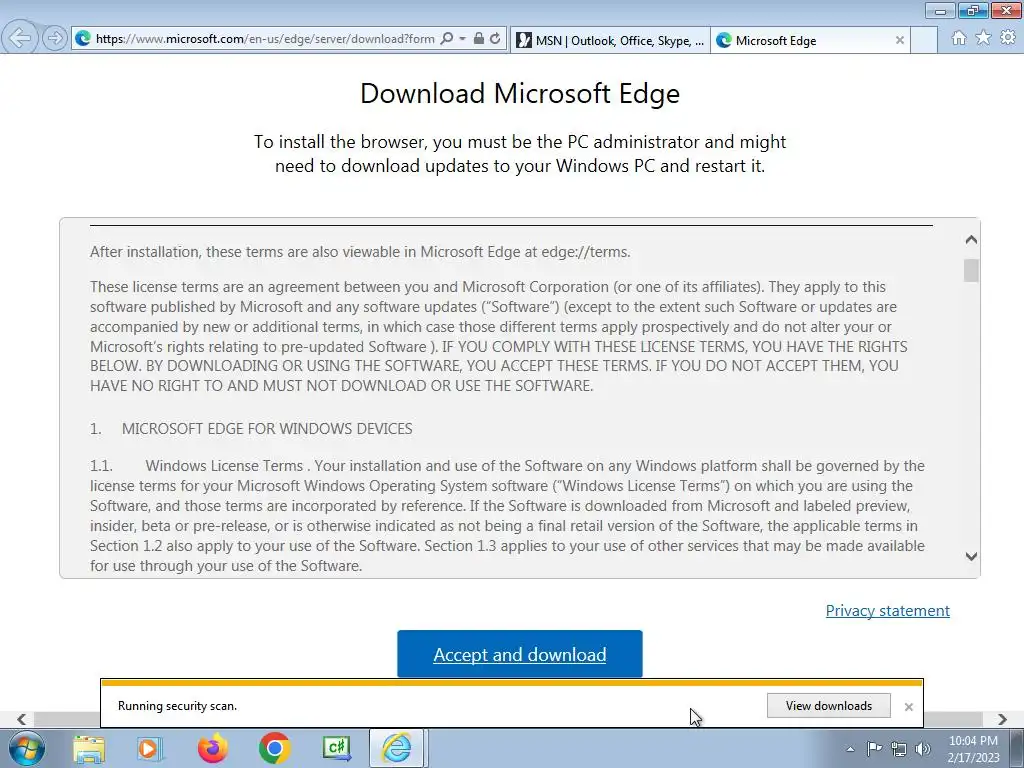The width and height of the screenshot is (1024, 768).
Task: Click the Download Microsoft Edge heading
Action: [520, 93]
